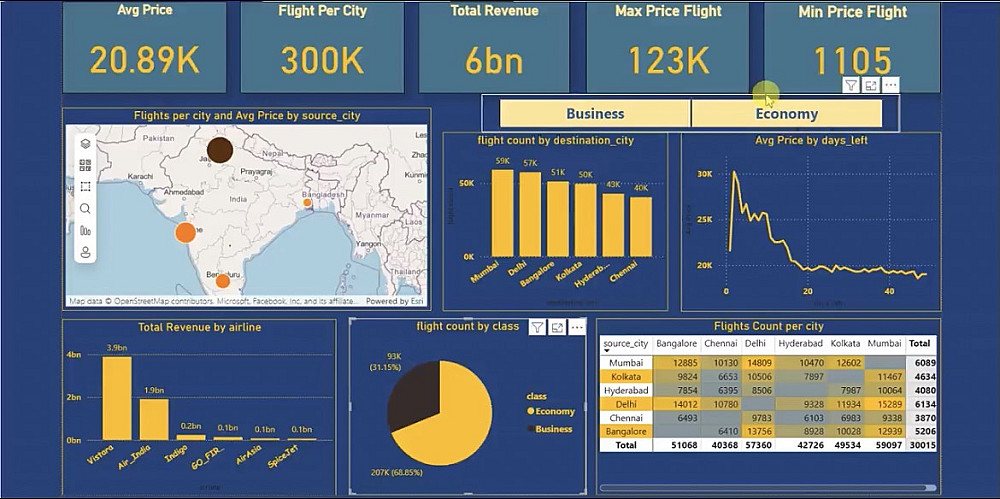The image size is (1000, 499).
Task: Select the Bangalore 51K destination bar
Action: click(558, 219)
